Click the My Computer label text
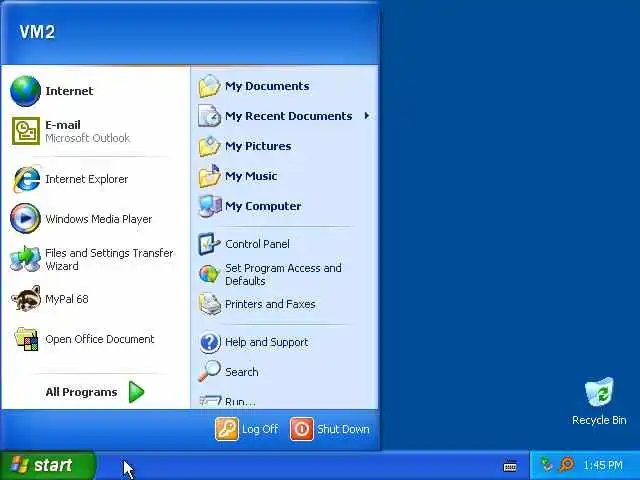This screenshot has height=480, width=640. point(263,207)
